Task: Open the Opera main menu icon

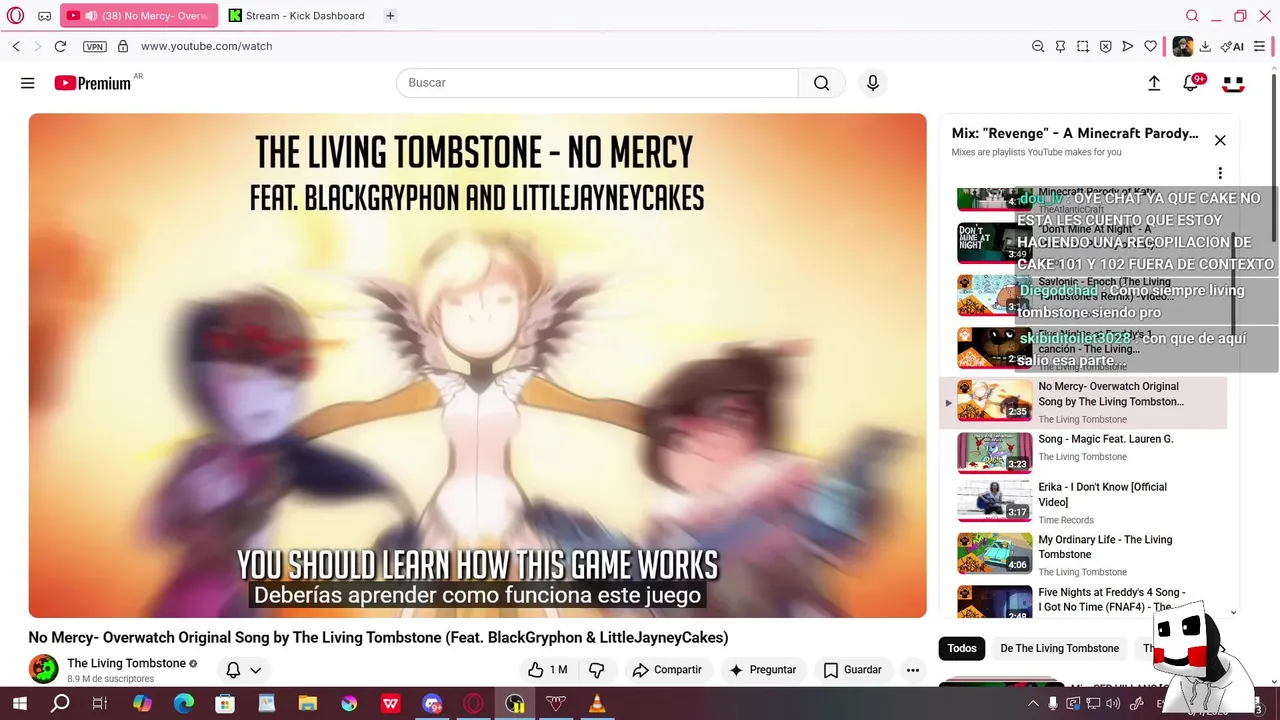Action: coord(15,16)
